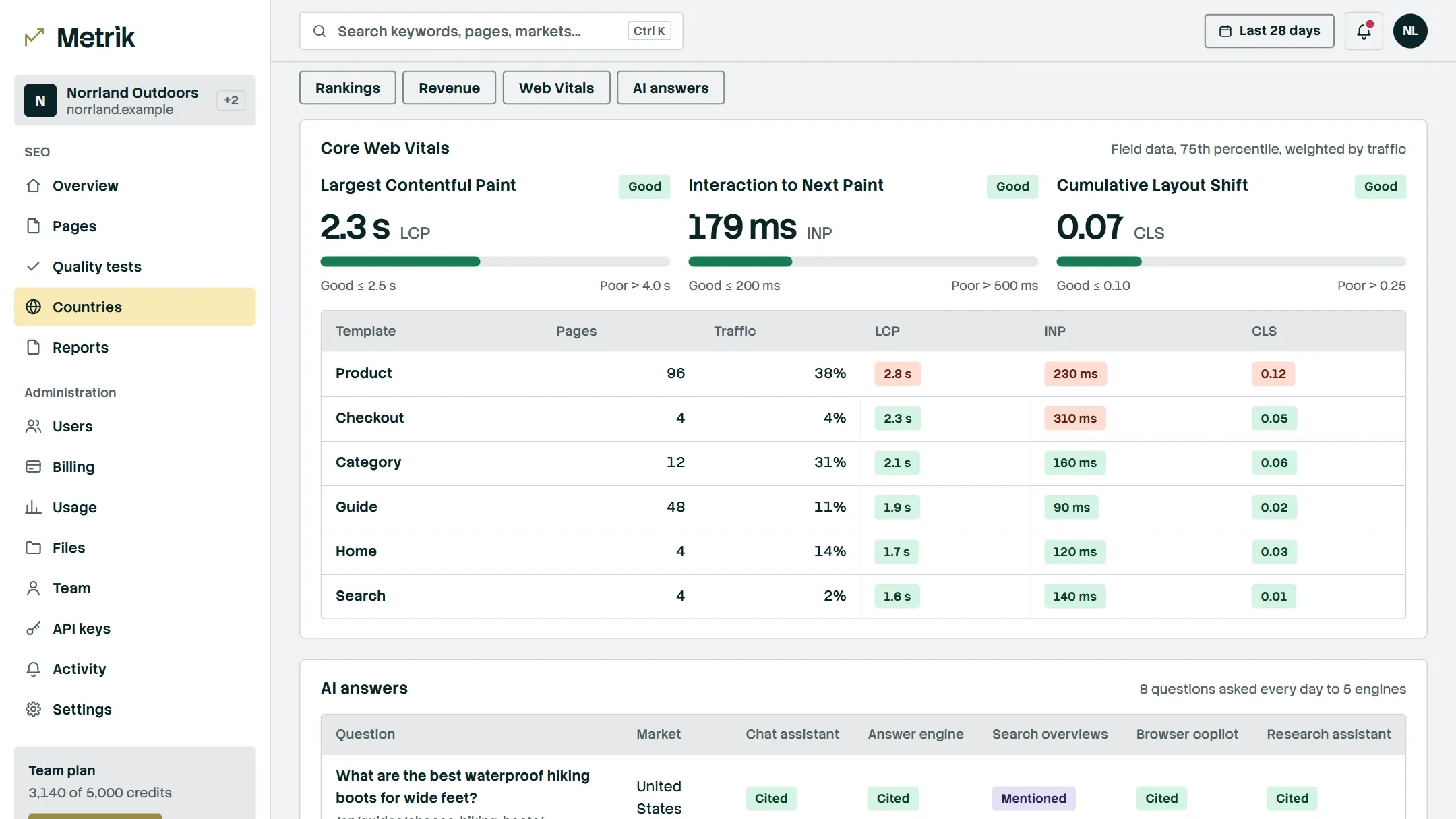1456x819 pixels.
Task: Open the NL user avatar menu
Action: point(1410,31)
